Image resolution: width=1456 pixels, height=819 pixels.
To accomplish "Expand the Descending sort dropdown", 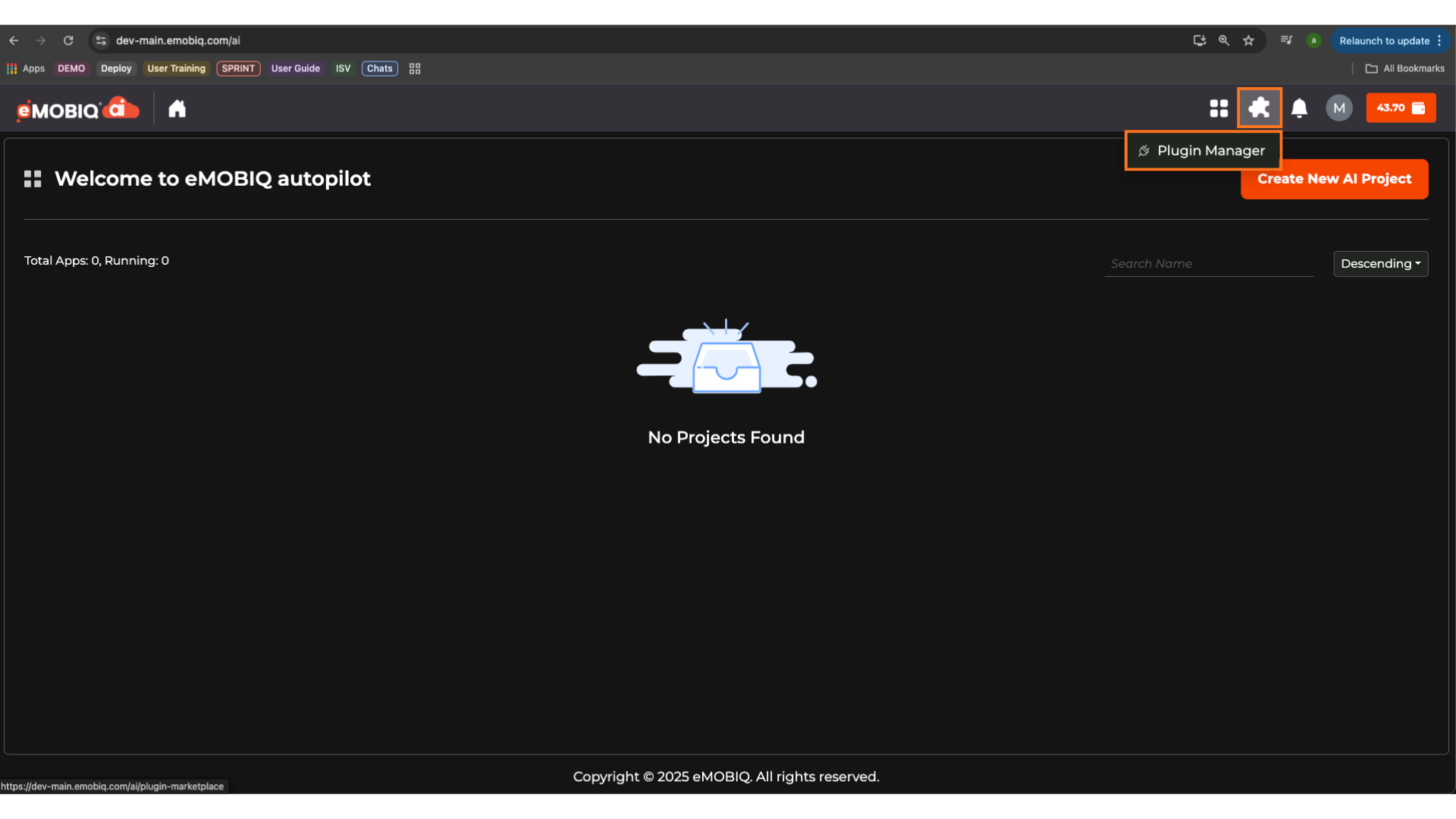I will coord(1380,264).
